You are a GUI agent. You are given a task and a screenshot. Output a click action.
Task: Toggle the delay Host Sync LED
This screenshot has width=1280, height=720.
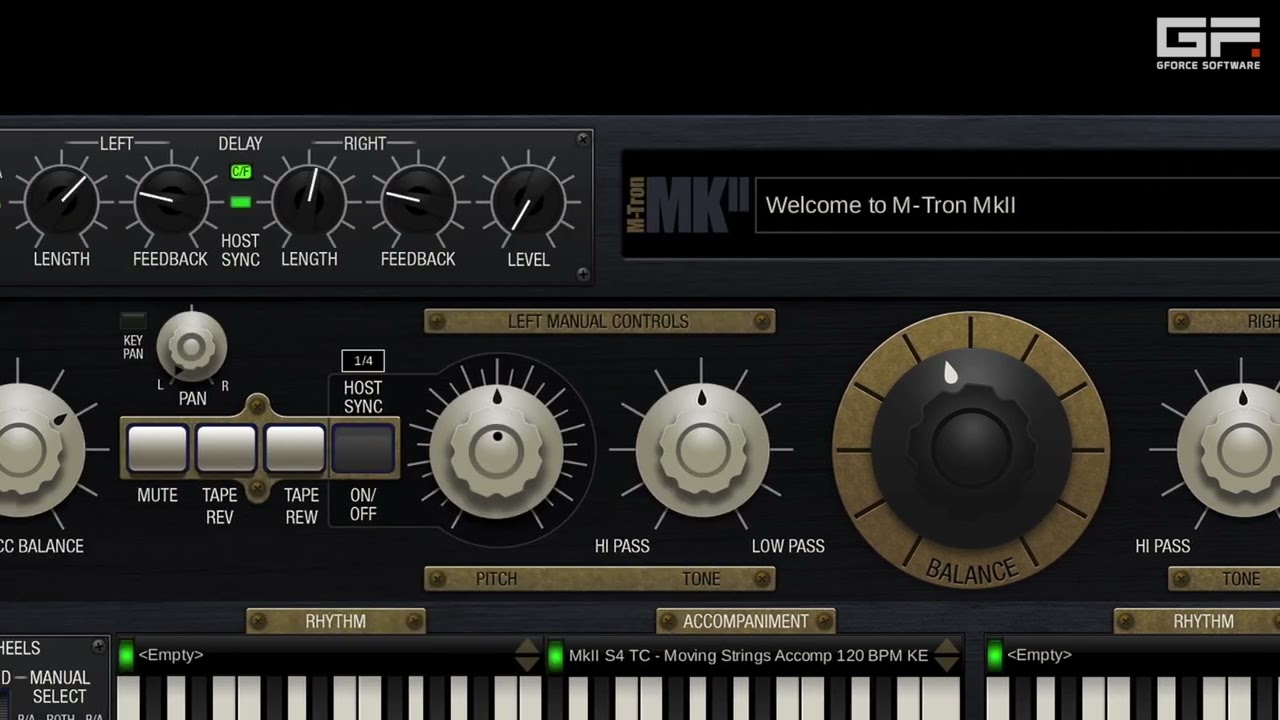tap(241, 203)
